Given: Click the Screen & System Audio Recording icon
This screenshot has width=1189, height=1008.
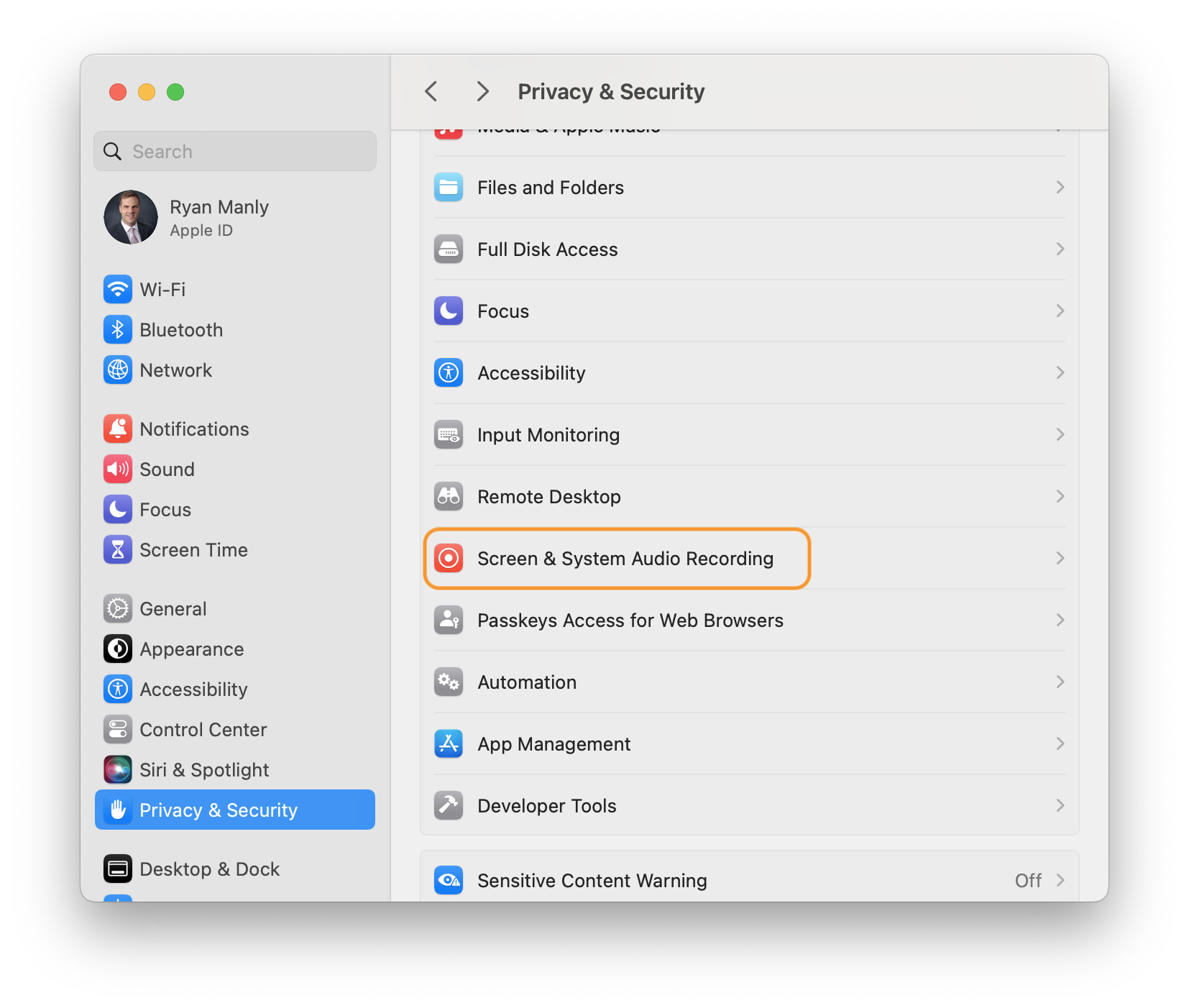Looking at the screenshot, I should coord(449,559).
